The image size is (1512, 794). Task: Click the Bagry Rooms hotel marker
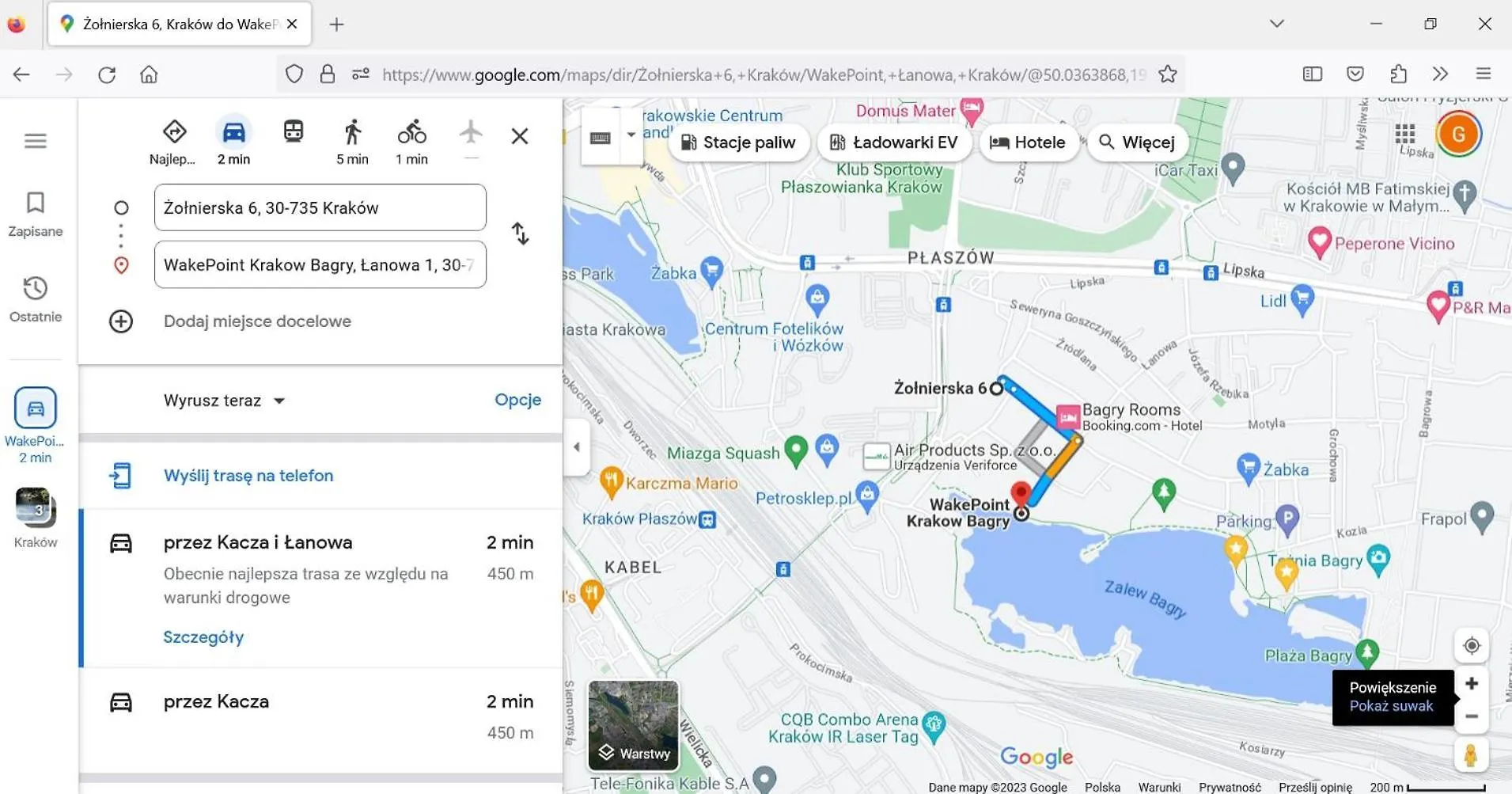[x=1067, y=416]
